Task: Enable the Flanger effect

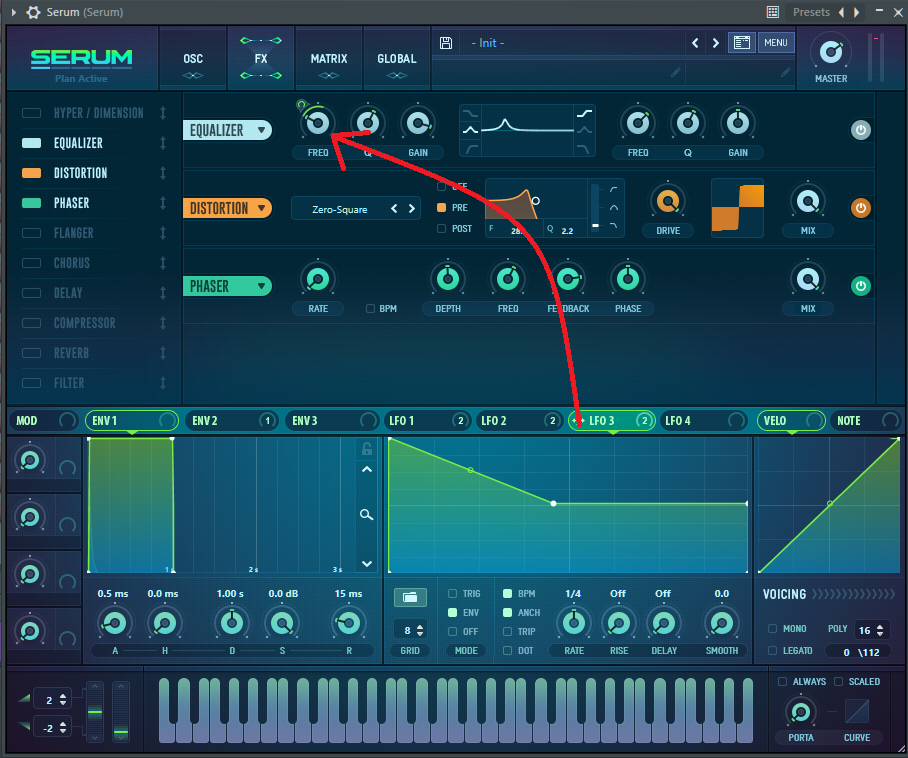Action: coord(31,233)
